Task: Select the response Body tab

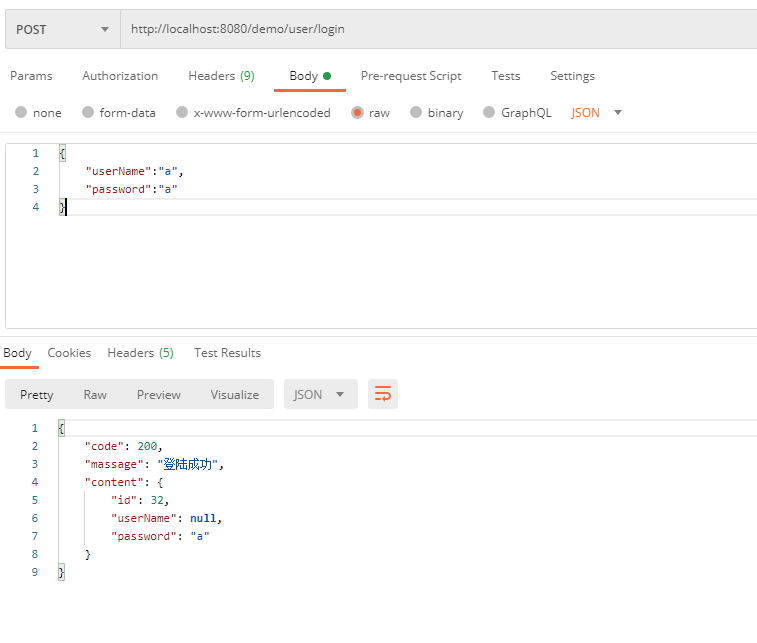Action: pyautogui.click(x=17, y=353)
